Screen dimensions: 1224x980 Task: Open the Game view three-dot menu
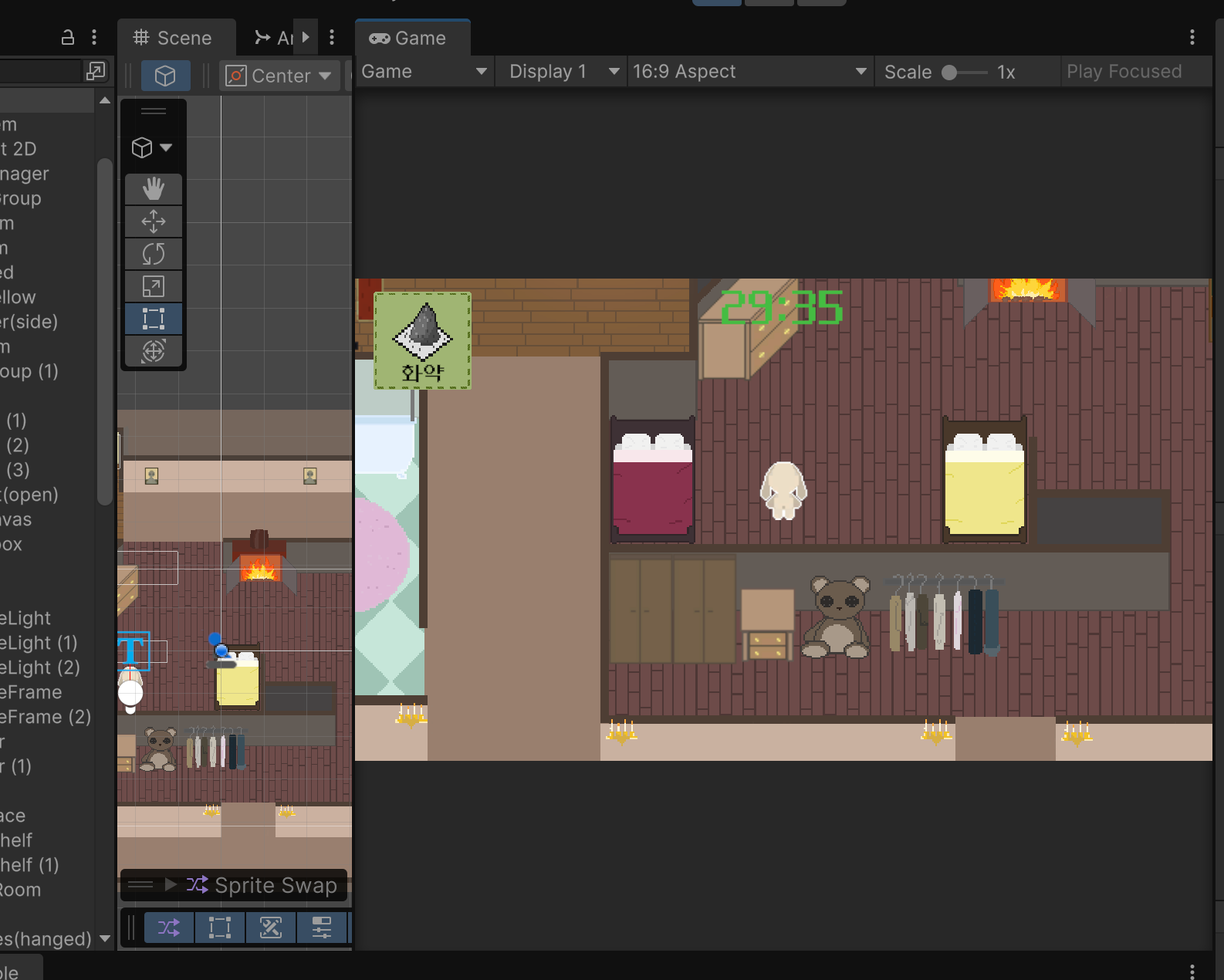click(x=1192, y=37)
